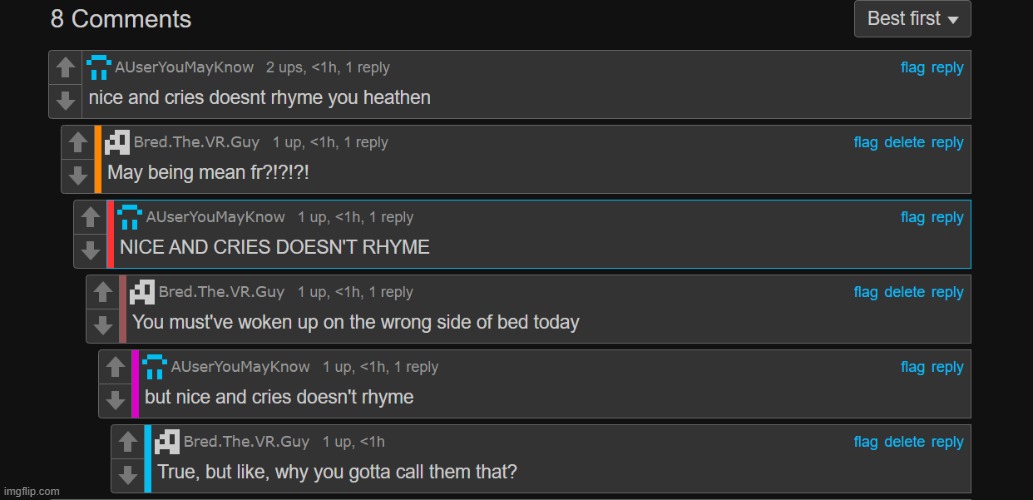This screenshot has height=500, width=1033.
Task: Flag the "nice and cries doesnt rhyme you heathen" comment
Action: tap(912, 68)
